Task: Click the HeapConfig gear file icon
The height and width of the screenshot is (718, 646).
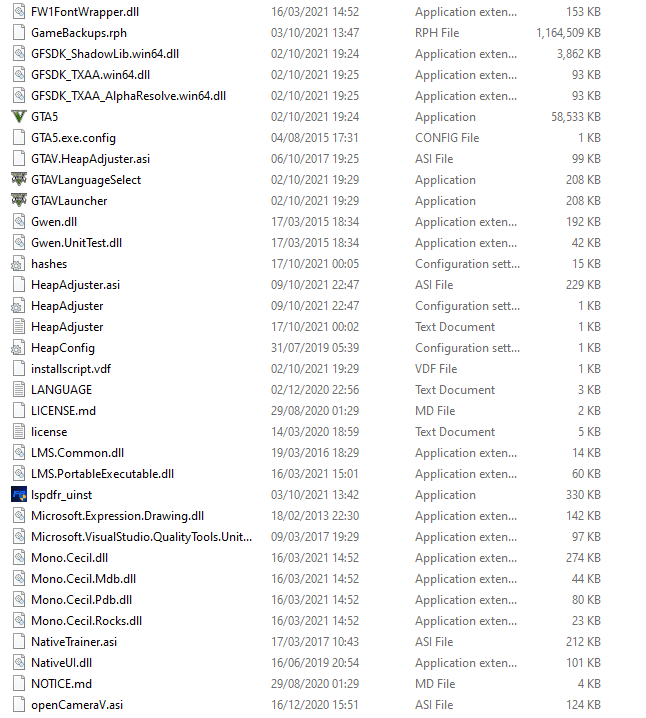Action: pyautogui.click(x=19, y=348)
